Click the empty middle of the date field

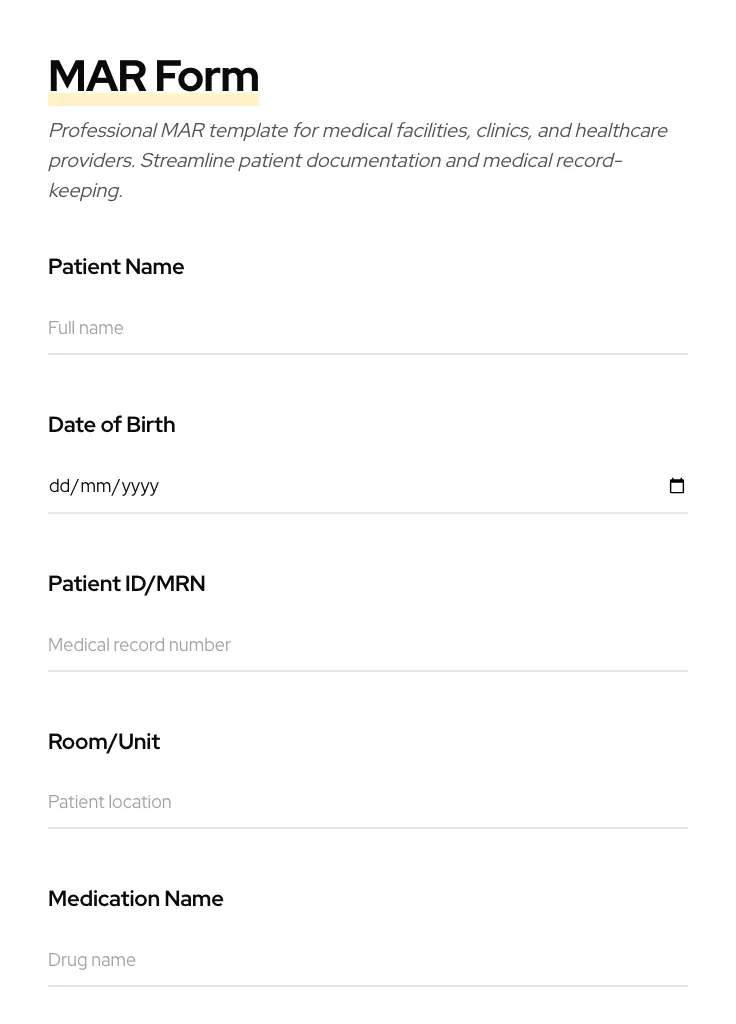[x=400, y=486]
